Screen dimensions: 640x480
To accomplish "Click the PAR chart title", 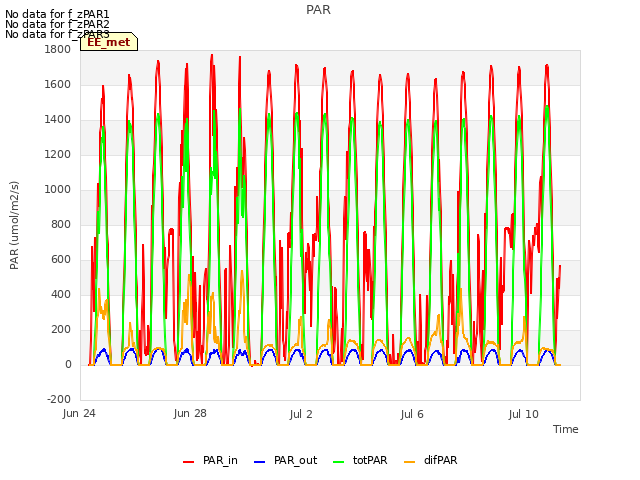I will click(x=318, y=10).
